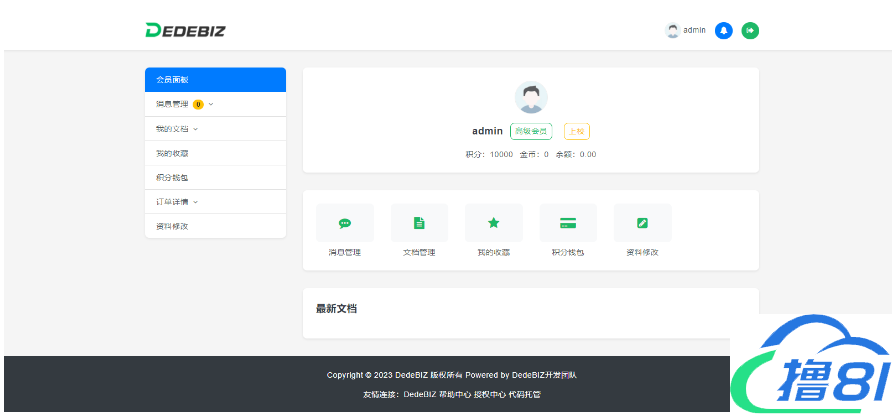Open 积分钱包 from the sidebar menu
The height and width of the screenshot is (414, 892).
pyautogui.click(x=172, y=178)
